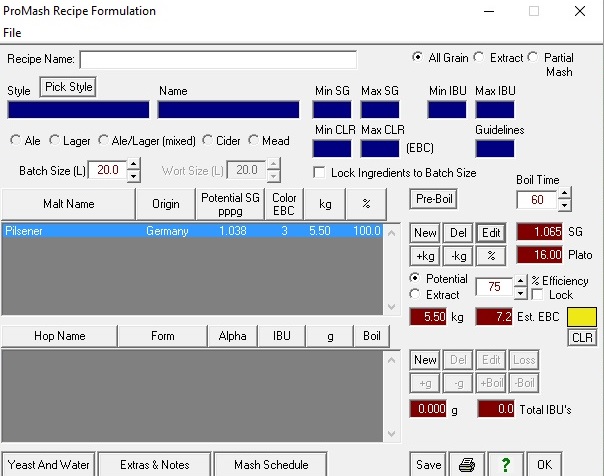Click the Hop Form column header
604x476 pixels.
(163, 336)
